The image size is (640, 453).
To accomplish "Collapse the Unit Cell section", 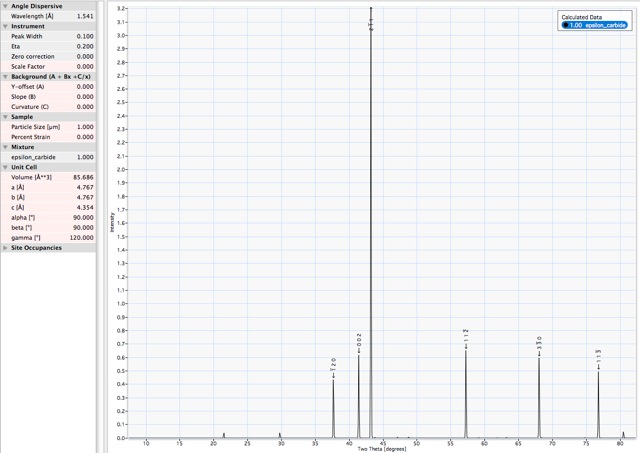I will (x=5, y=167).
